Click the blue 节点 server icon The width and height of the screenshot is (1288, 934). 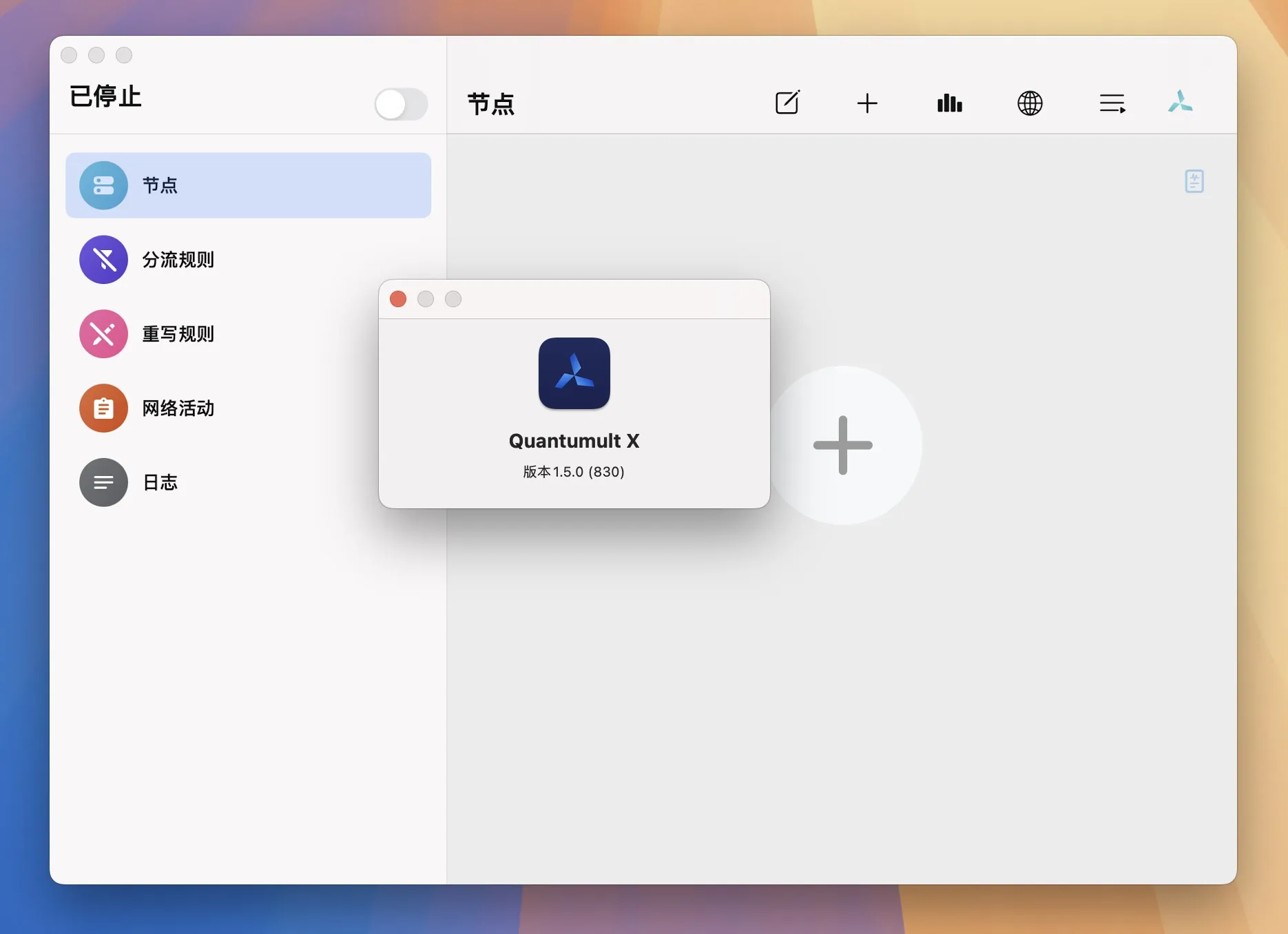[x=103, y=185]
